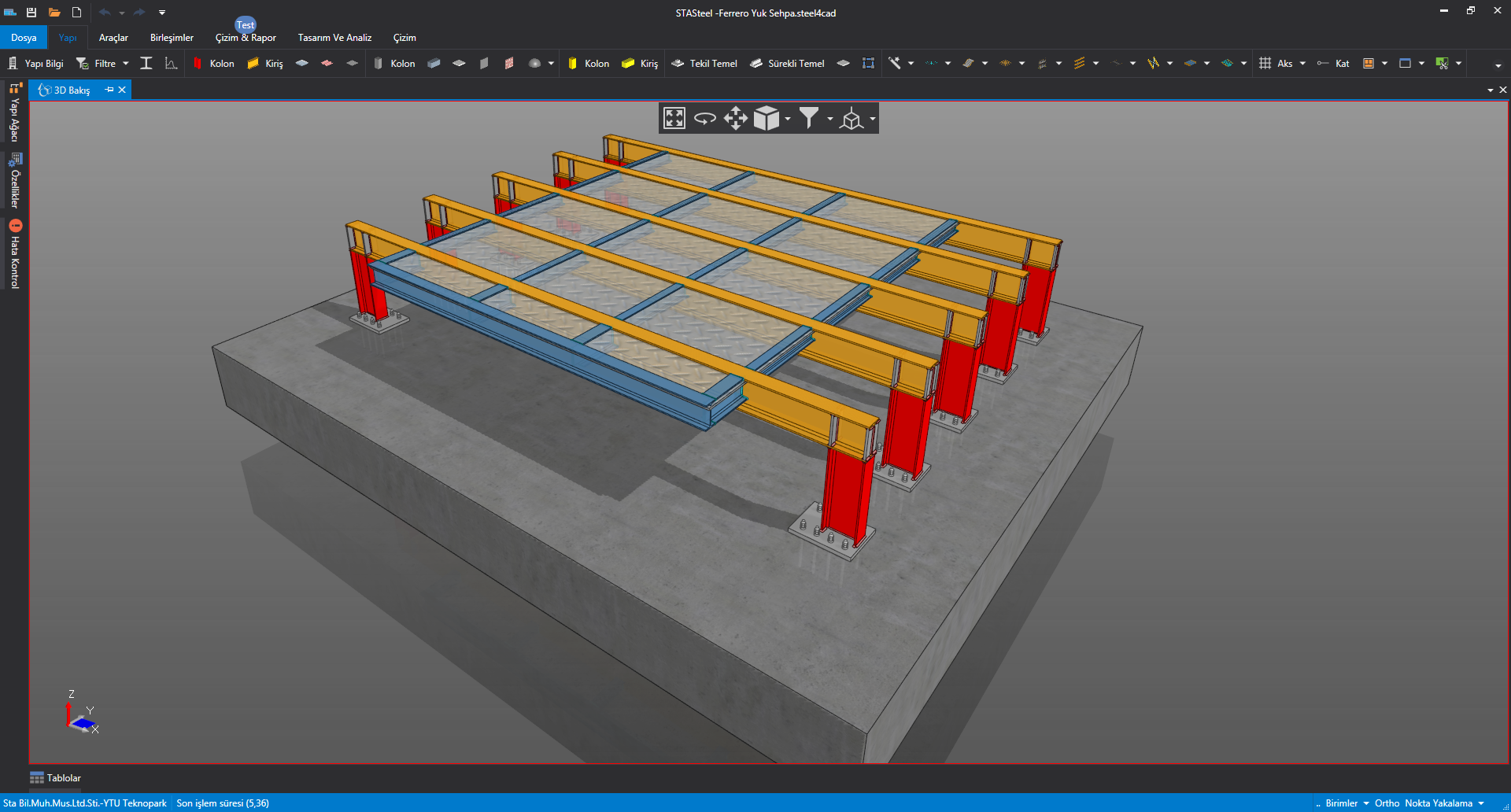
Task: Click the zoom-to-fit icon in viewport toolbar
Action: pyautogui.click(x=674, y=118)
